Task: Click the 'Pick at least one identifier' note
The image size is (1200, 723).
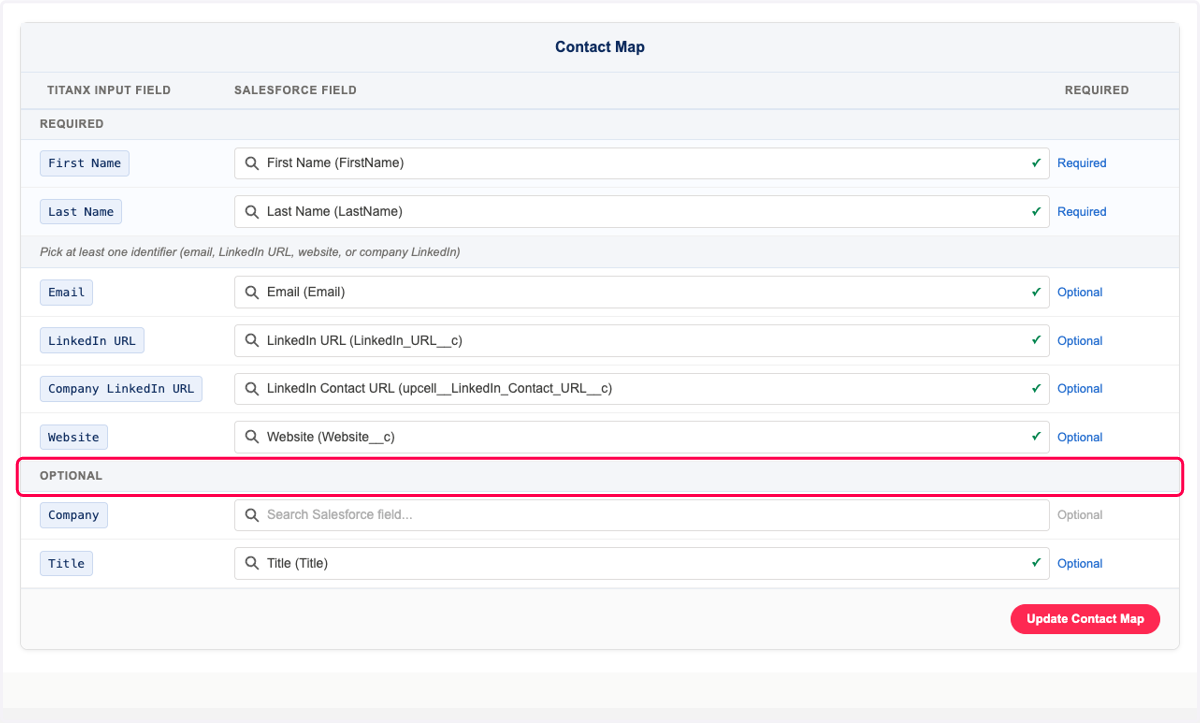Action: (x=250, y=252)
